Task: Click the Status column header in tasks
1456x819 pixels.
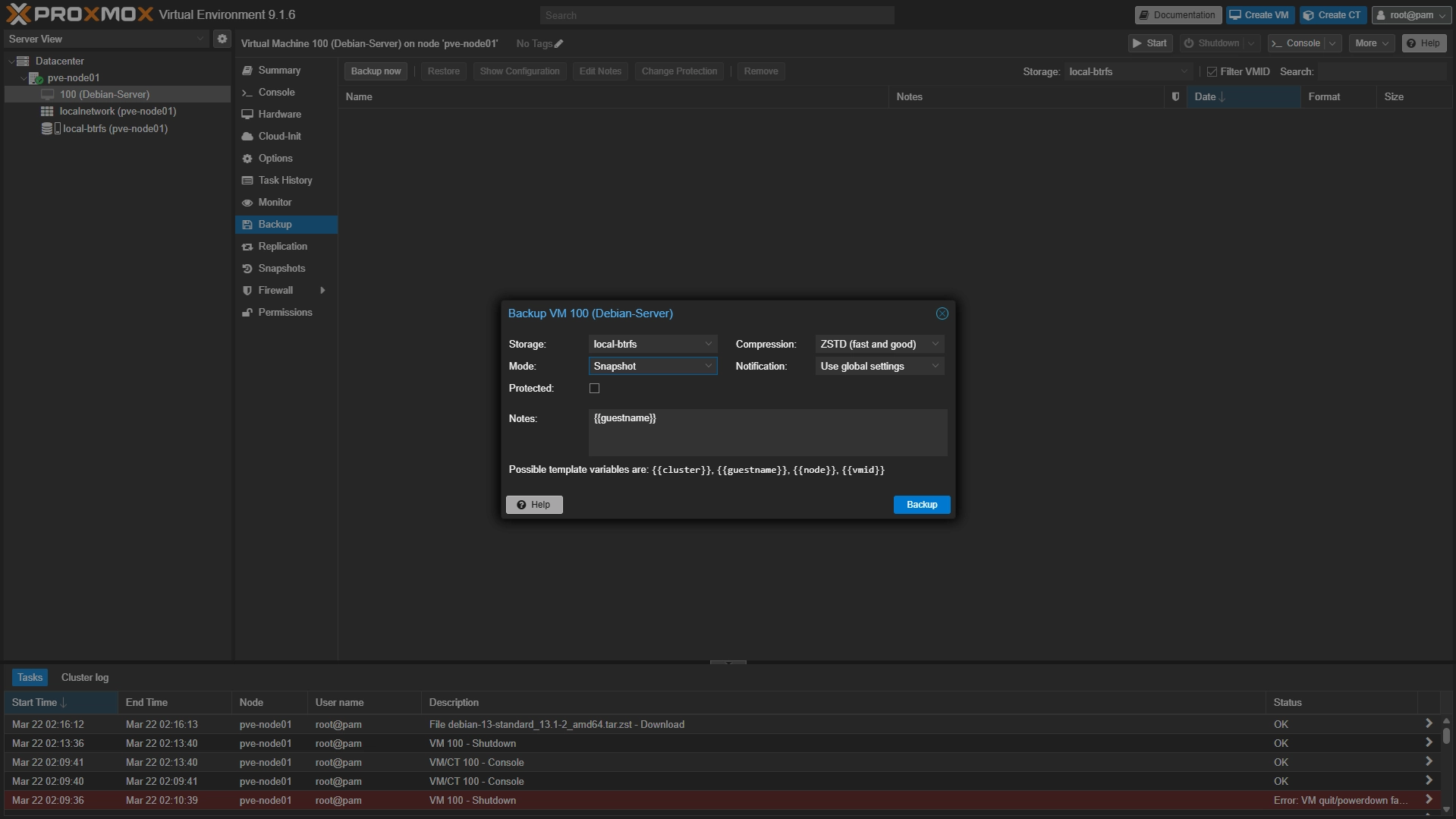Action: (1341, 702)
